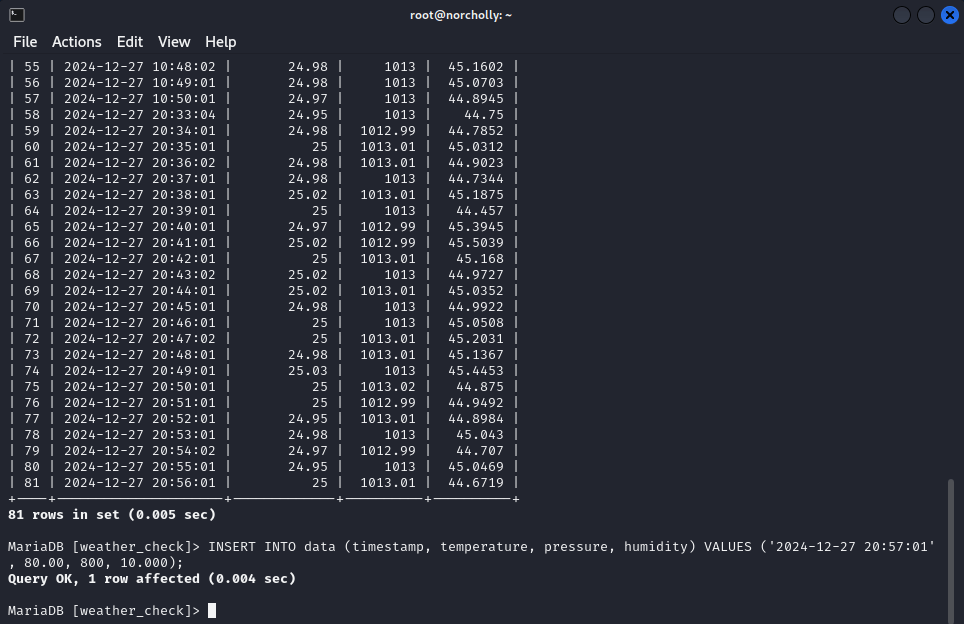This screenshot has width=964, height=624.
Task: Open the Actions menu
Action: pyautogui.click(x=77, y=42)
